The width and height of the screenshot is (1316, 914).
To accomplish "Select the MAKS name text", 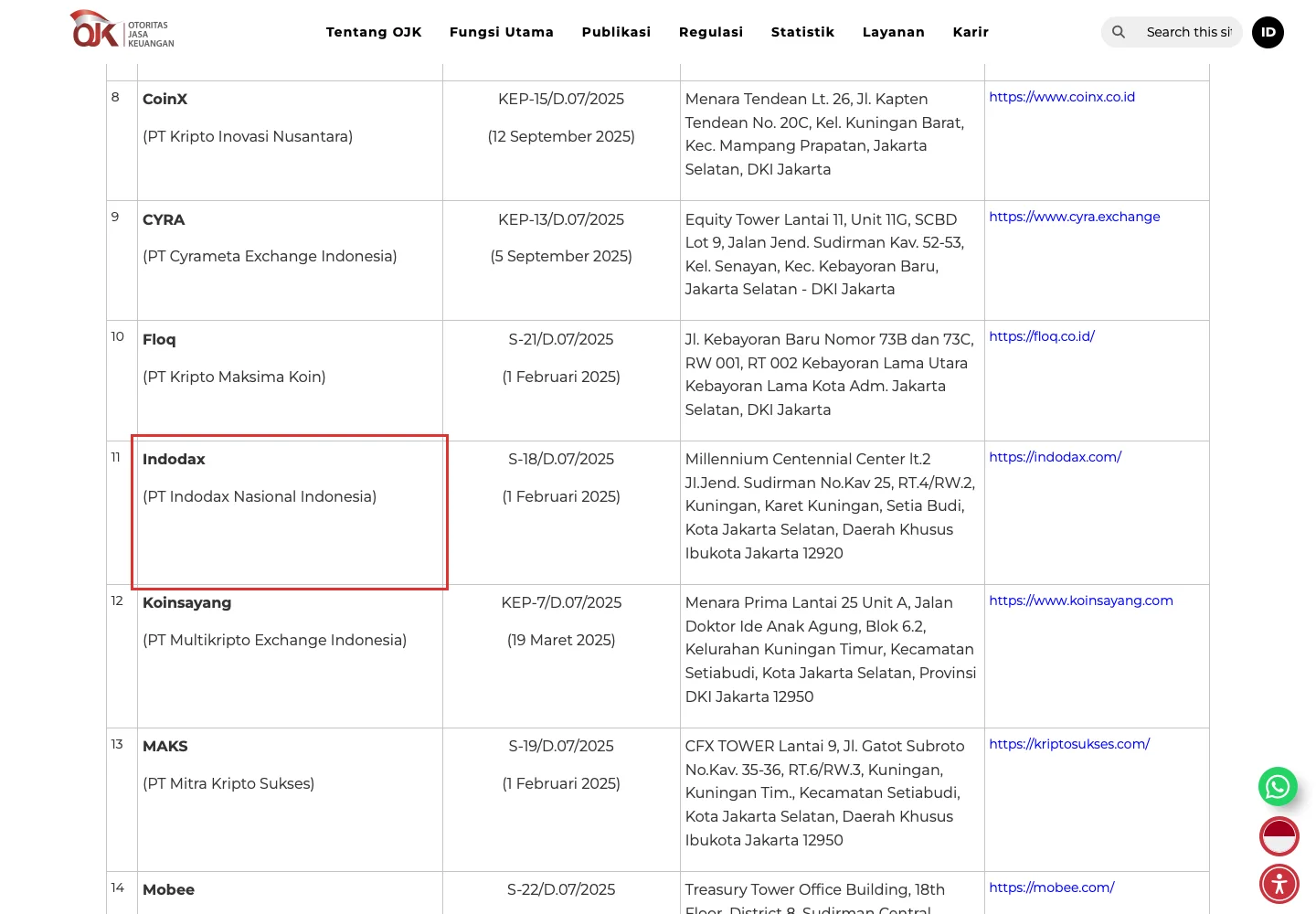I will point(165,746).
